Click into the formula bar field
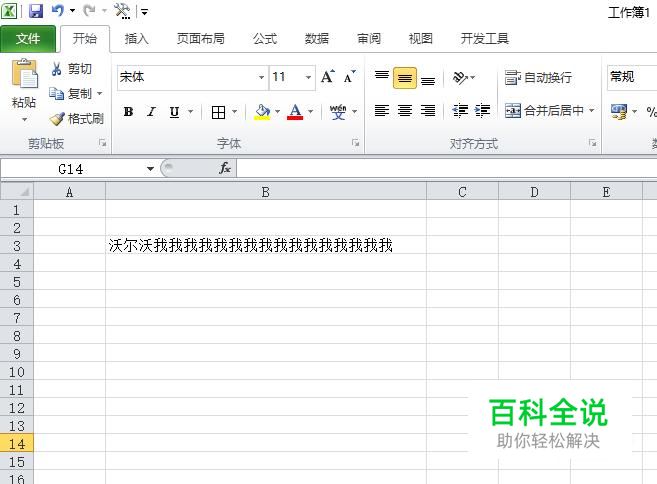Screen dimensions: 657x484 [x=447, y=169]
